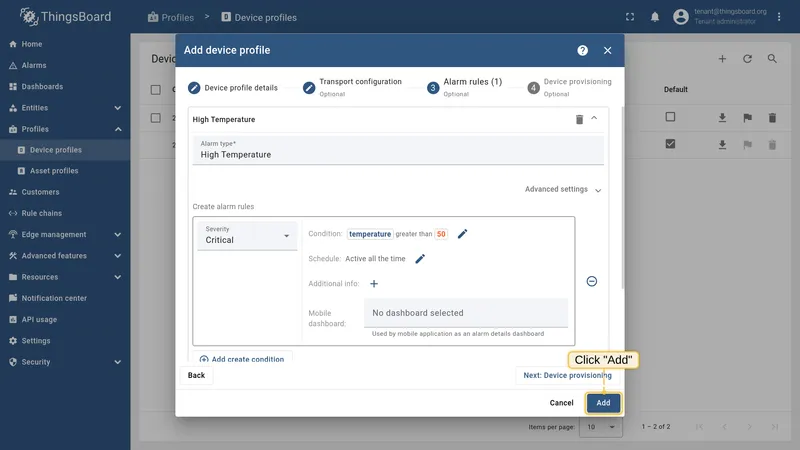Select the Transport configuration step
The image size is (800, 450).
click(352, 87)
